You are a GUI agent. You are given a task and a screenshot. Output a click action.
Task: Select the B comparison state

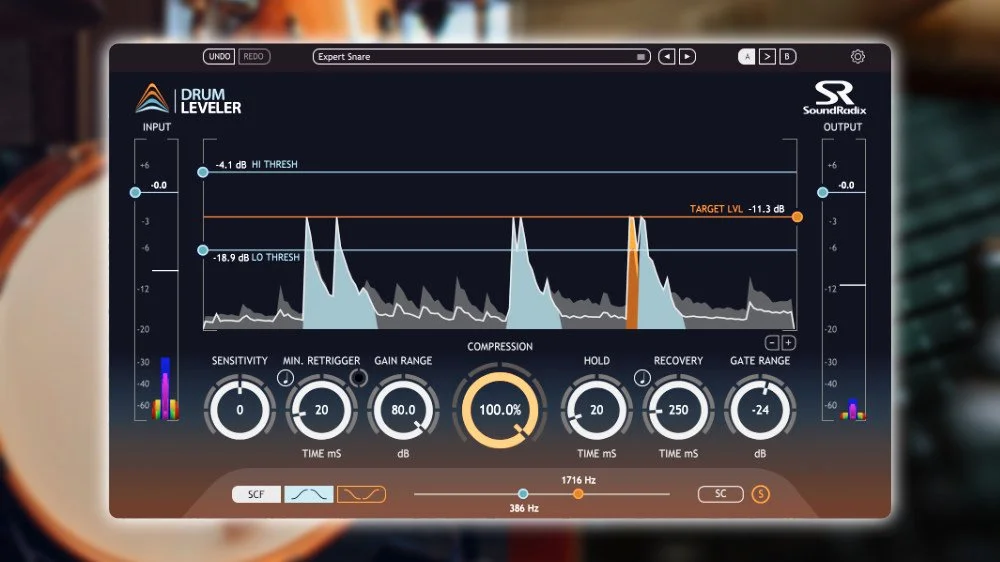click(787, 57)
